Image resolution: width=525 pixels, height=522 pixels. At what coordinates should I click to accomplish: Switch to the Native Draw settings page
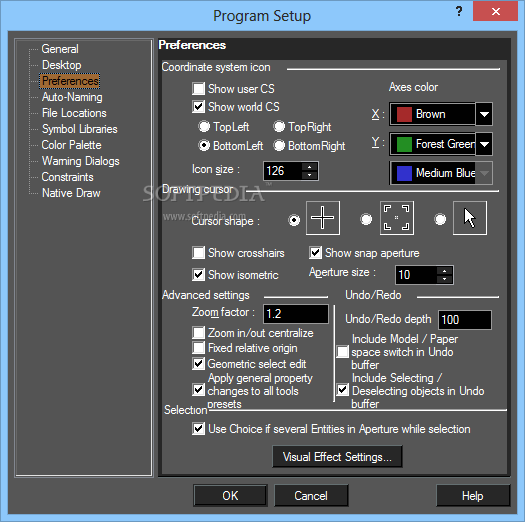pyautogui.click(x=71, y=193)
